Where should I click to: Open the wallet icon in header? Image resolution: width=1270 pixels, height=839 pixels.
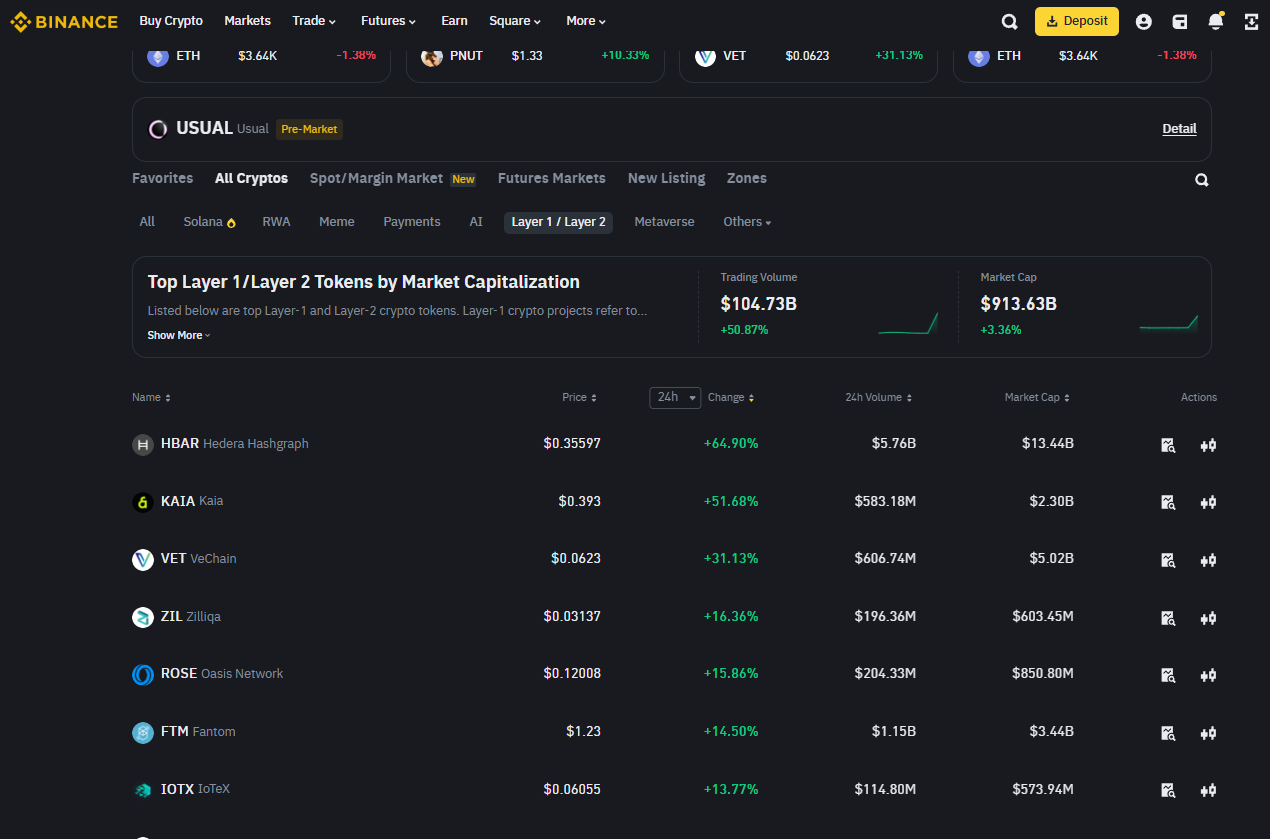click(x=1180, y=21)
